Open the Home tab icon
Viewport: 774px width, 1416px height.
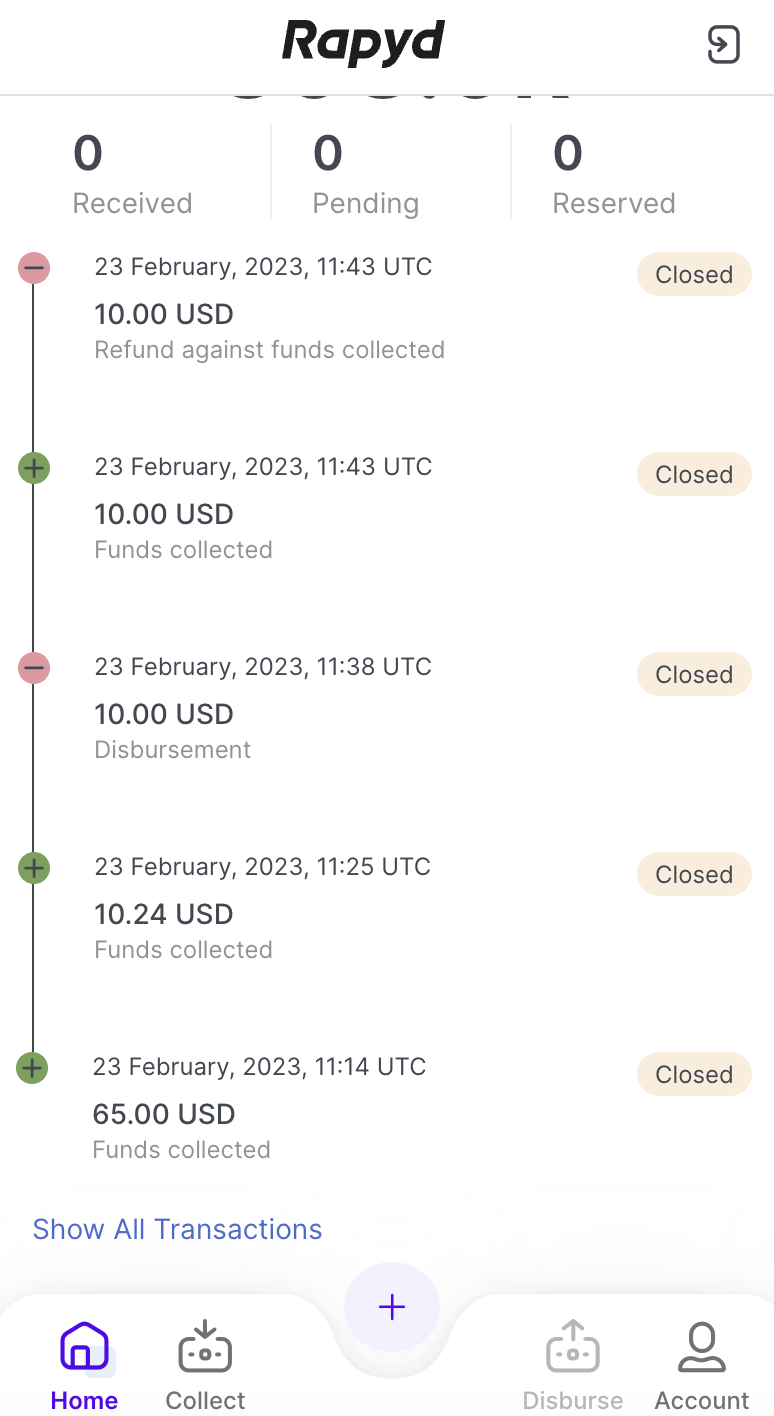84,1348
